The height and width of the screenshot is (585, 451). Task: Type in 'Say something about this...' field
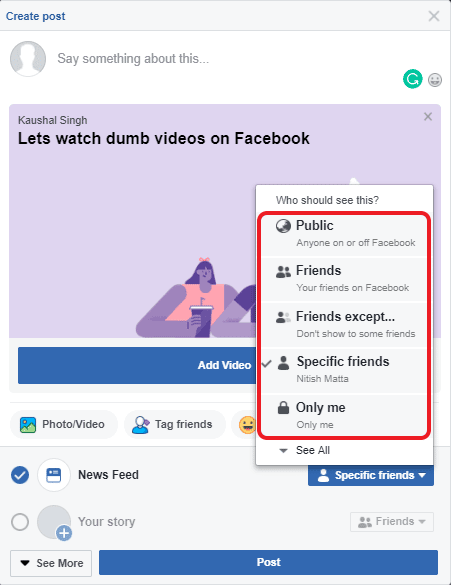[x=133, y=59]
